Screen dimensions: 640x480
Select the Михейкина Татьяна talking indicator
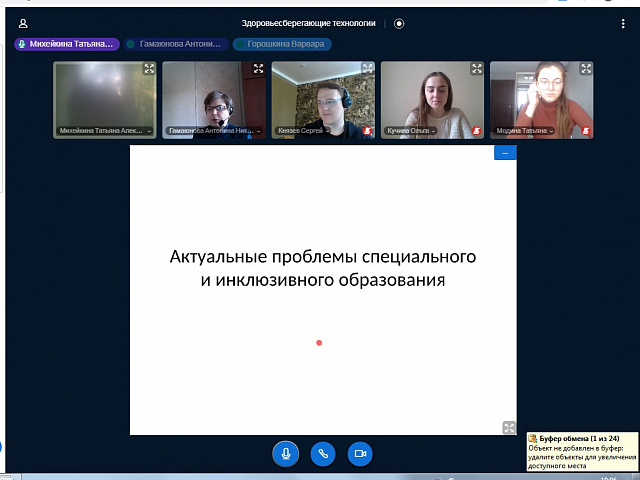tap(67, 44)
